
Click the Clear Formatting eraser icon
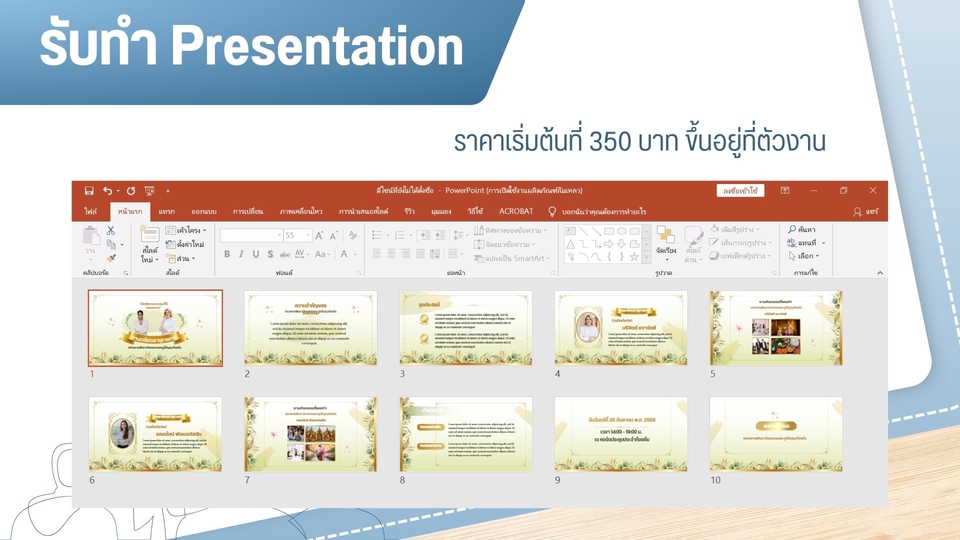coord(353,235)
